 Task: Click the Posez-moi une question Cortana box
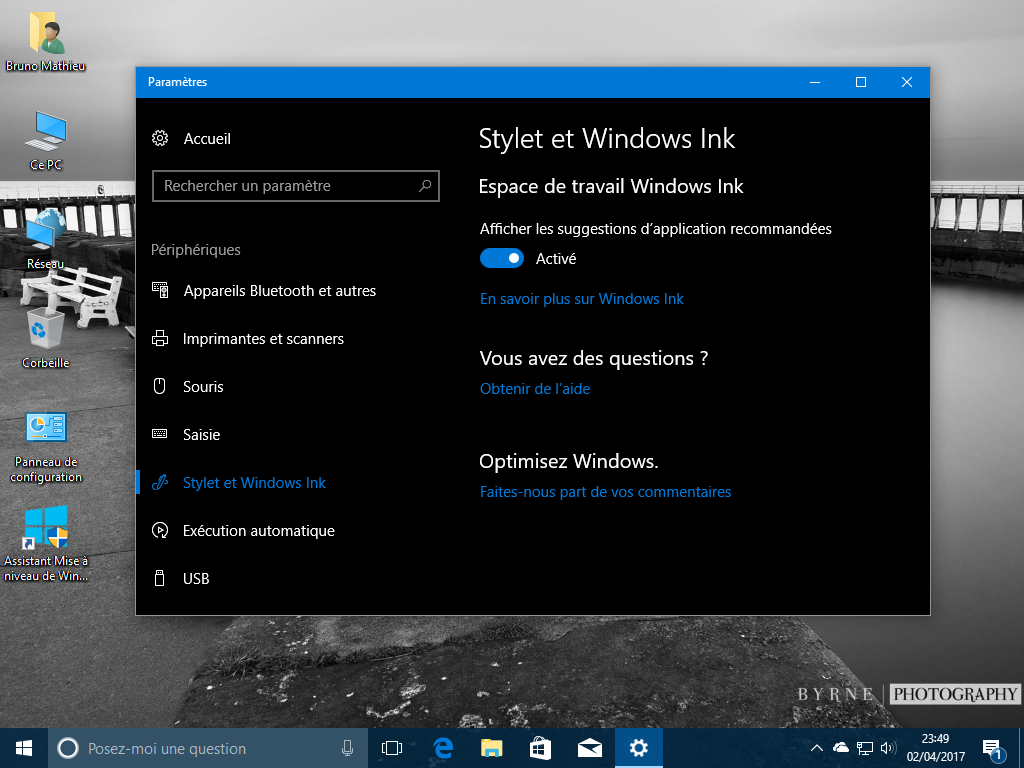pos(206,748)
